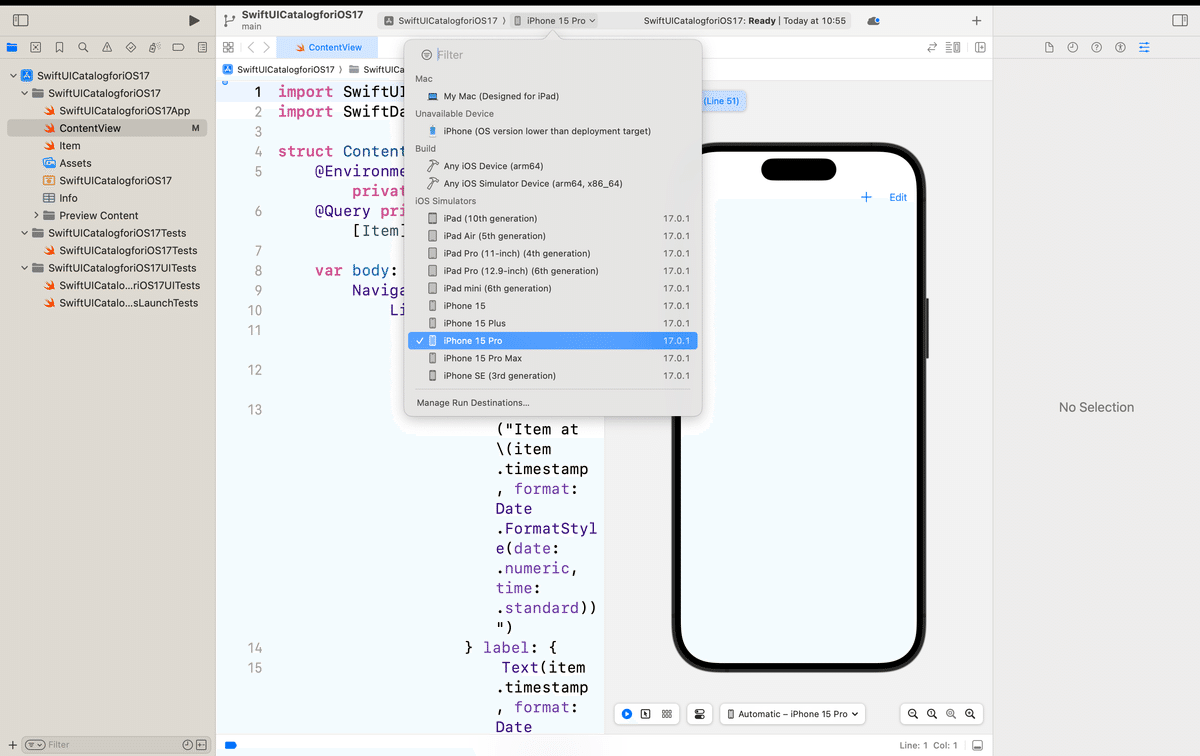
Task: Go back in editor history
Action: (251, 47)
